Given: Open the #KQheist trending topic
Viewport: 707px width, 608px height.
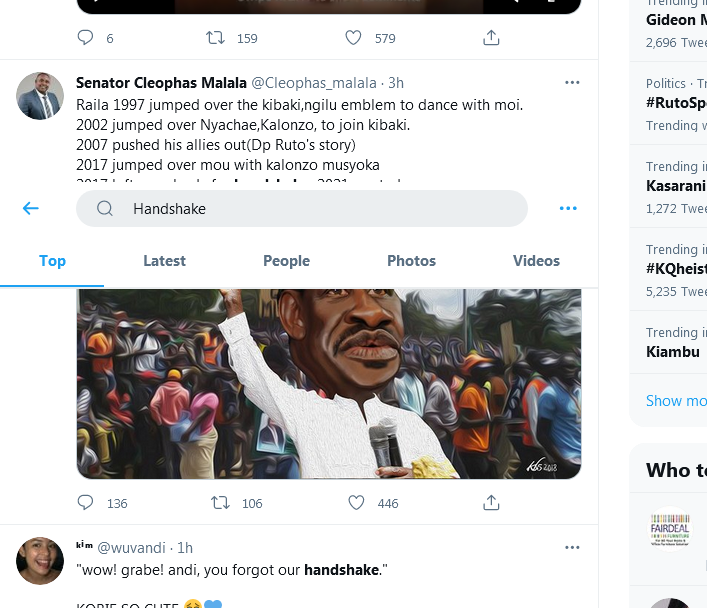Looking at the screenshot, I should (676, 268).
